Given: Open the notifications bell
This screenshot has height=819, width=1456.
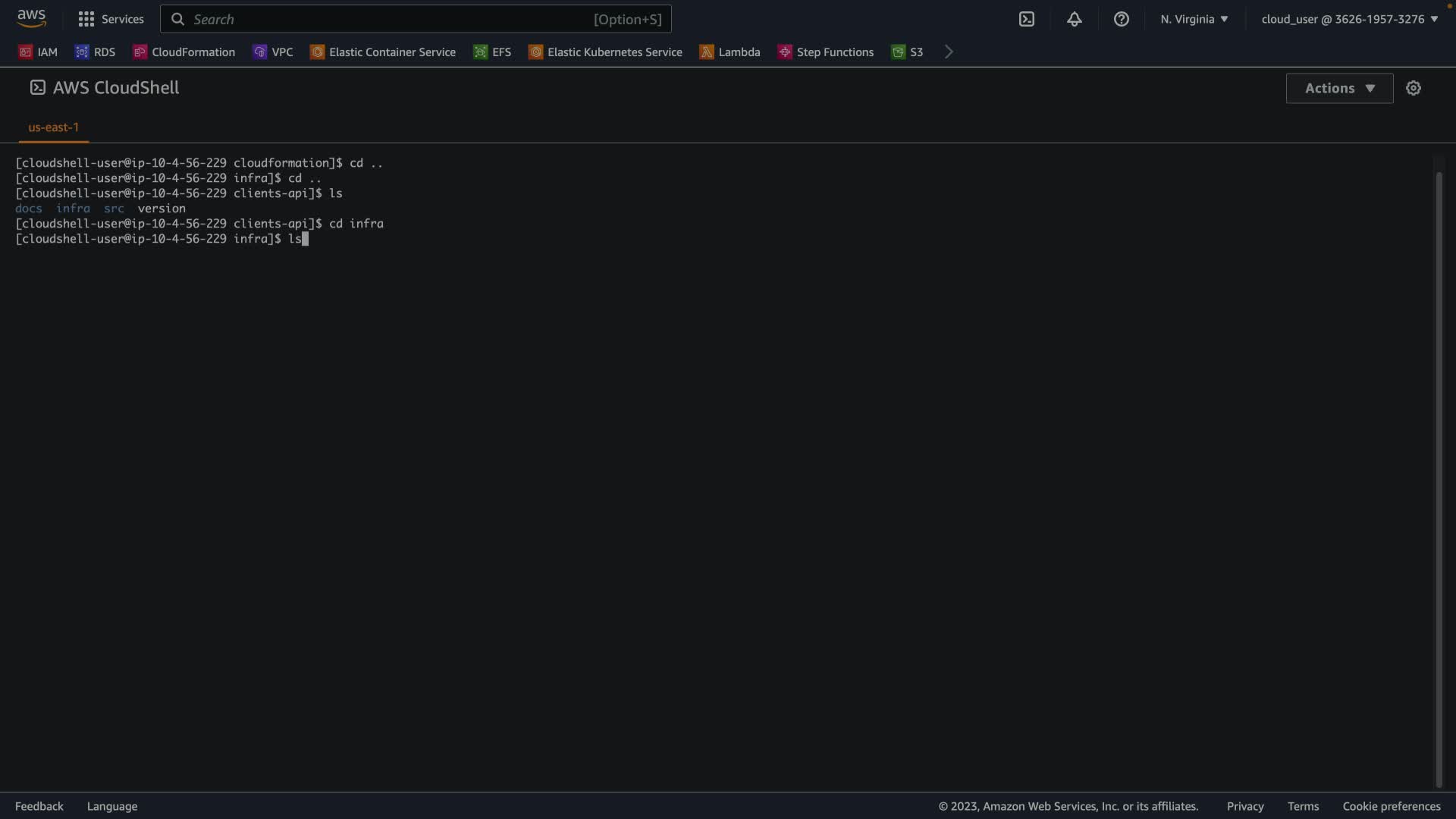Looking at the screenshot, I should (x=1074, y=19).
